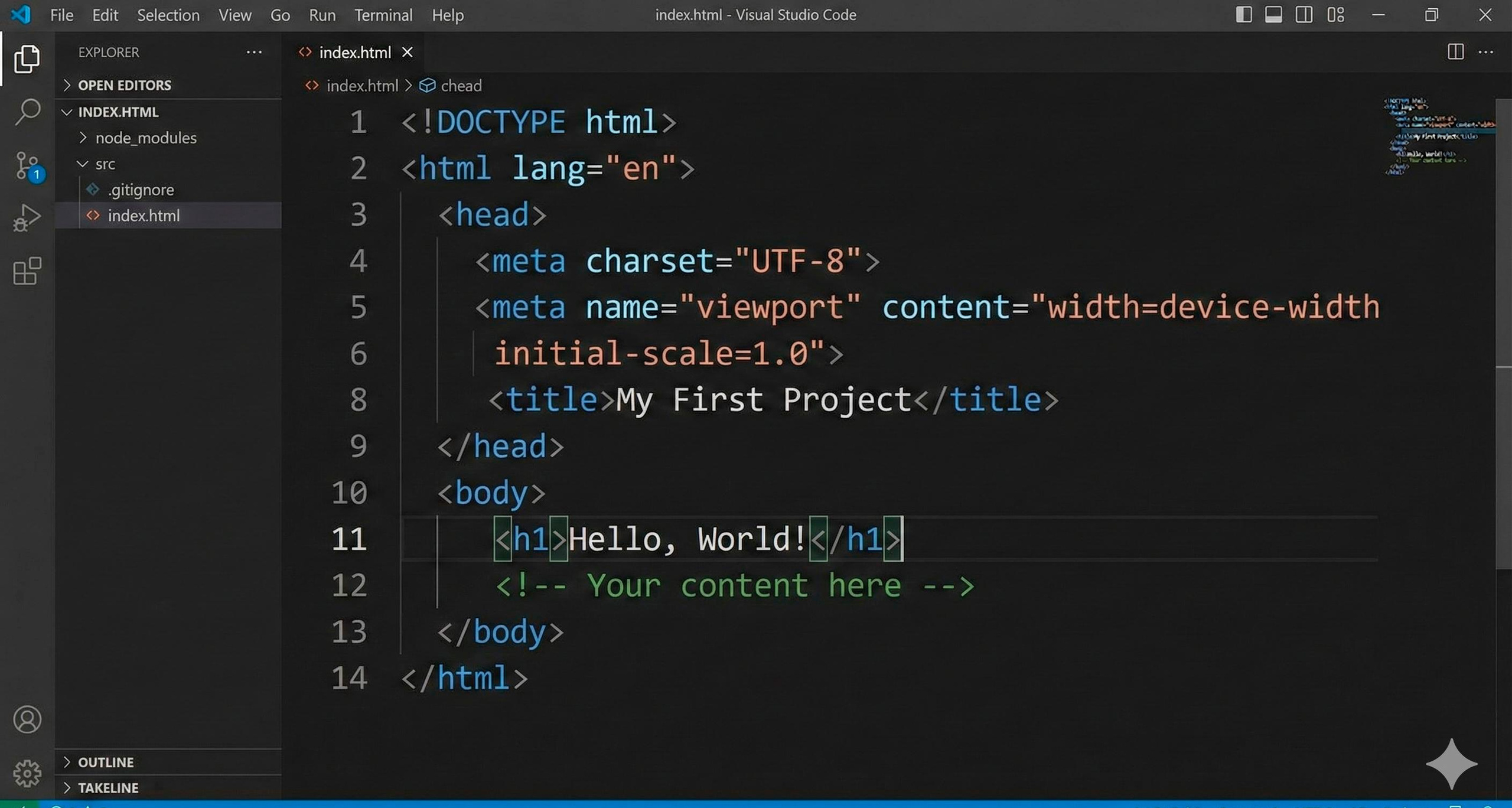Open the Help menu
This screenshot has width=1512, height=808.
click(448, 15)
